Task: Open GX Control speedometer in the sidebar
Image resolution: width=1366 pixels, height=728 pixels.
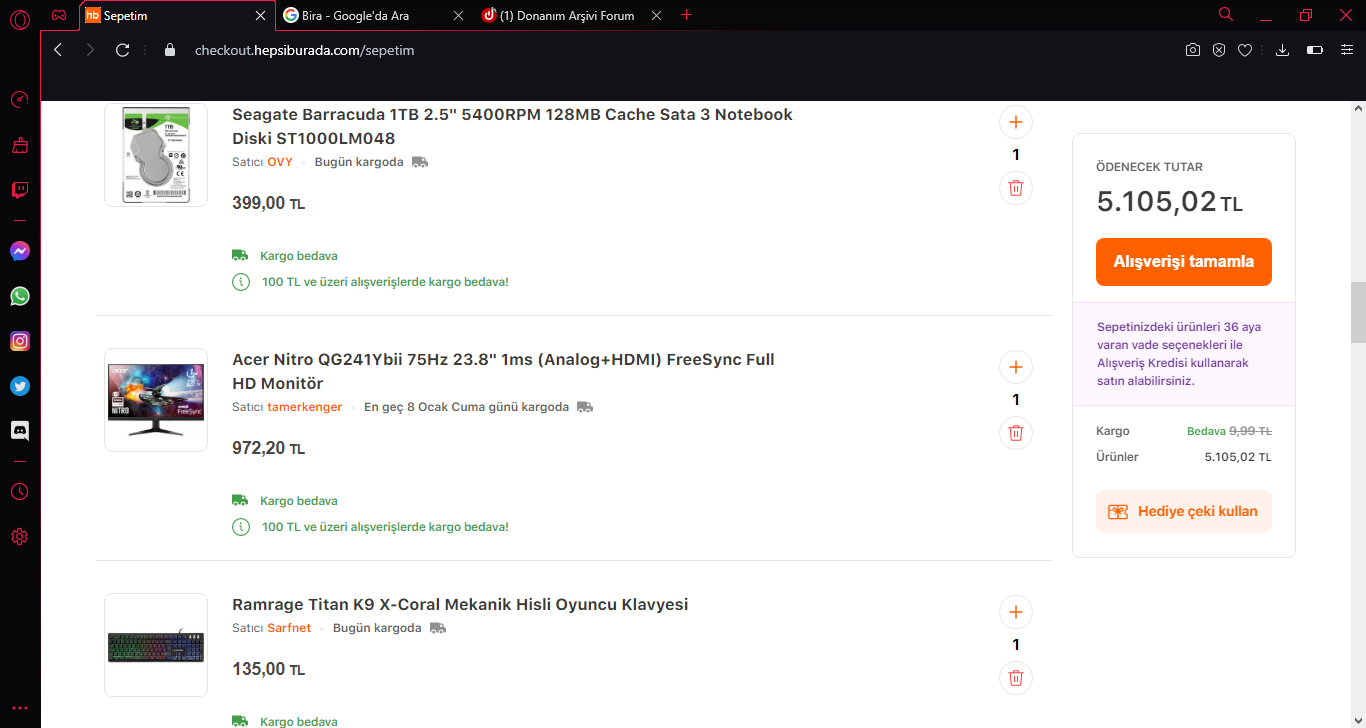Action: 20,100
